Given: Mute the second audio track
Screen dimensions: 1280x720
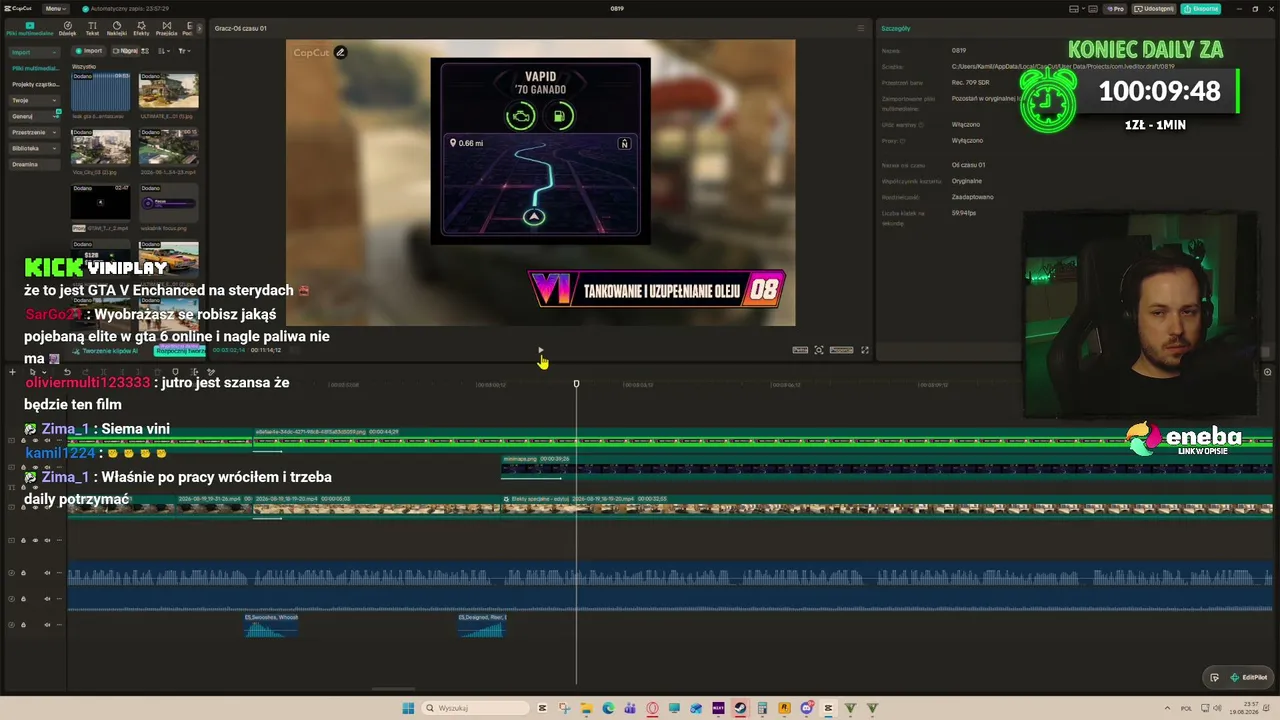Looking at the screenshot, I should coord(47,599).
